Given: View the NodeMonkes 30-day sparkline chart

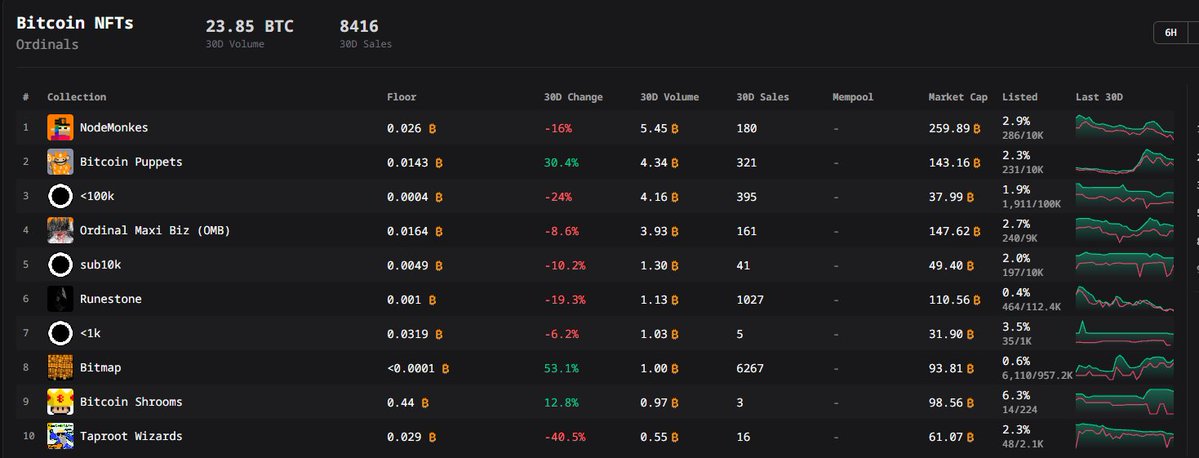Looking at the screenshot, I should pos(1124,127).
